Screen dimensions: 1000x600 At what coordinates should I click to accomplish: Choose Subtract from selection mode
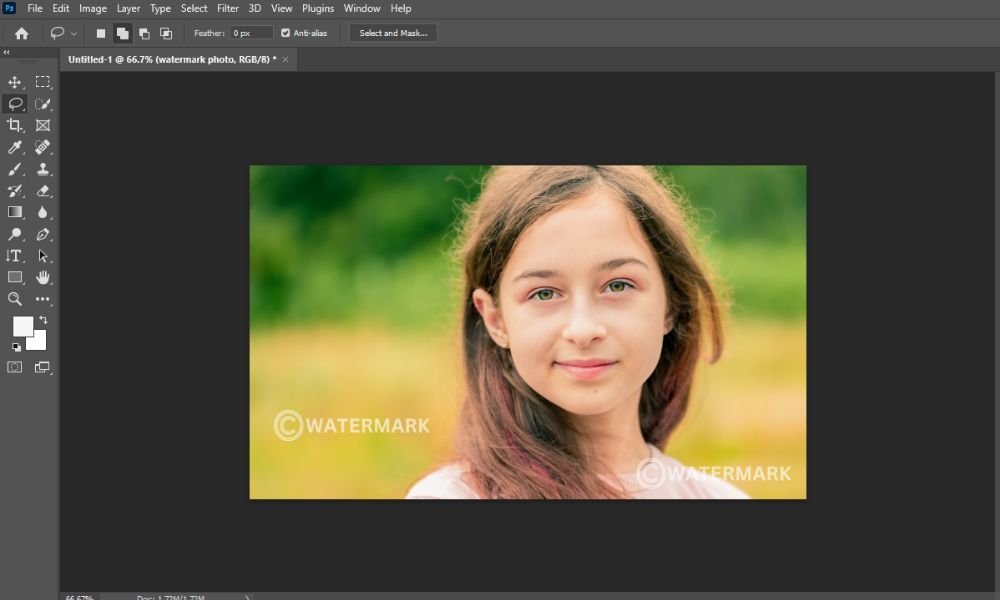(144, 33)
